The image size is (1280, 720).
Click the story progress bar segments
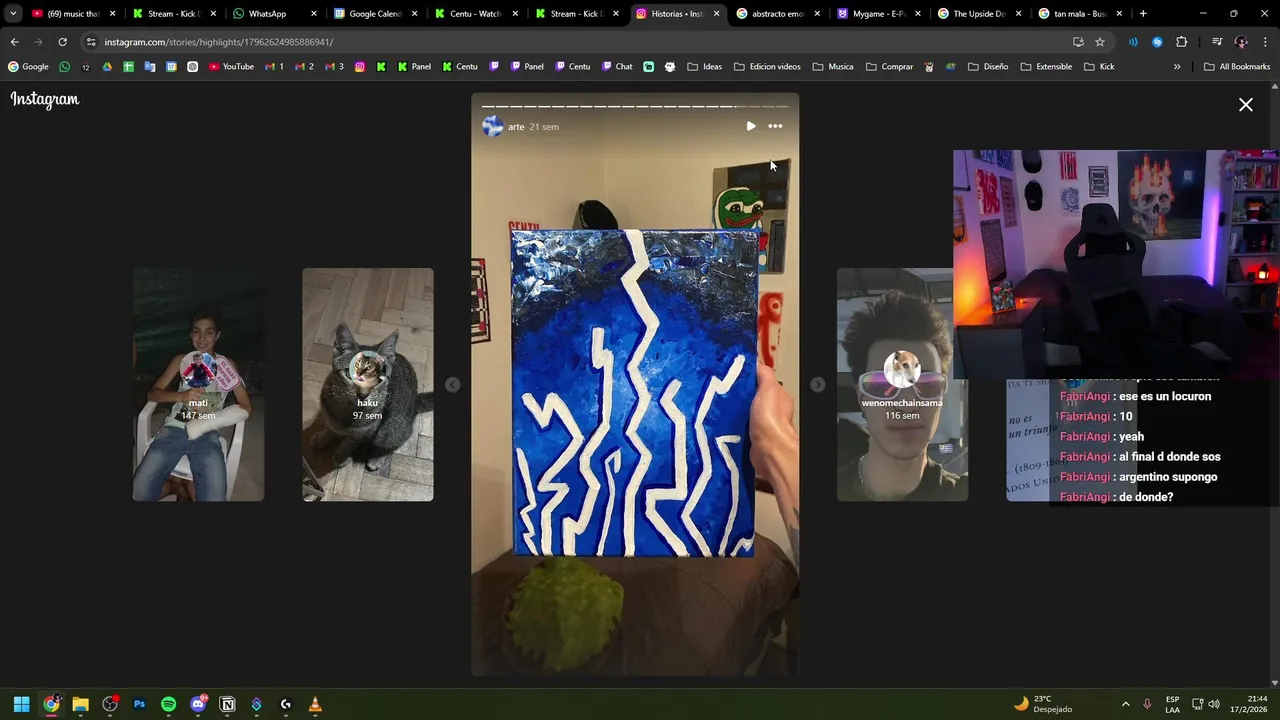coord(635,106)
